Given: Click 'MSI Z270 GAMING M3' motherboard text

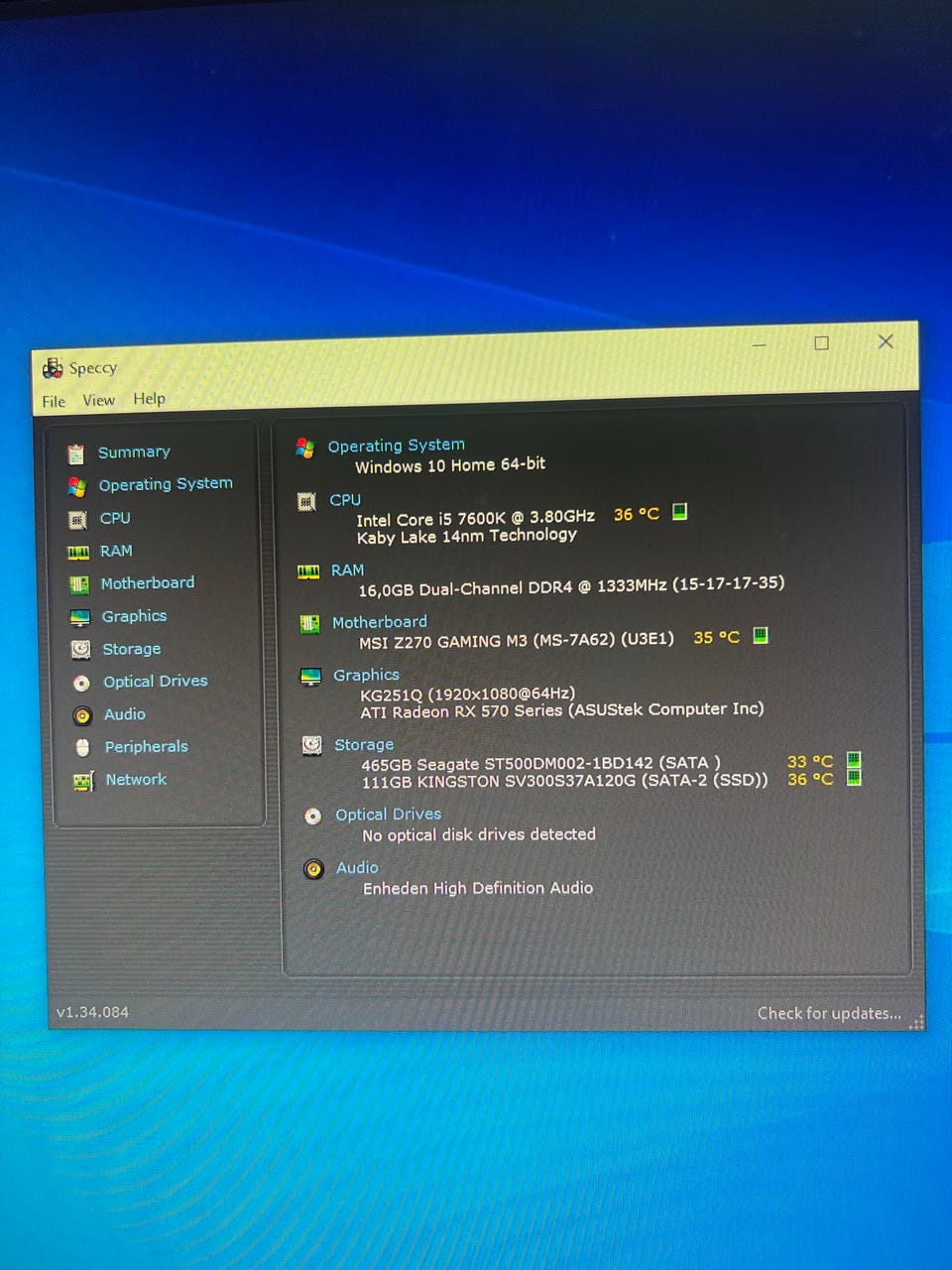Looking at the screenshot, I should pyautogui.click(x=517, y=641).
